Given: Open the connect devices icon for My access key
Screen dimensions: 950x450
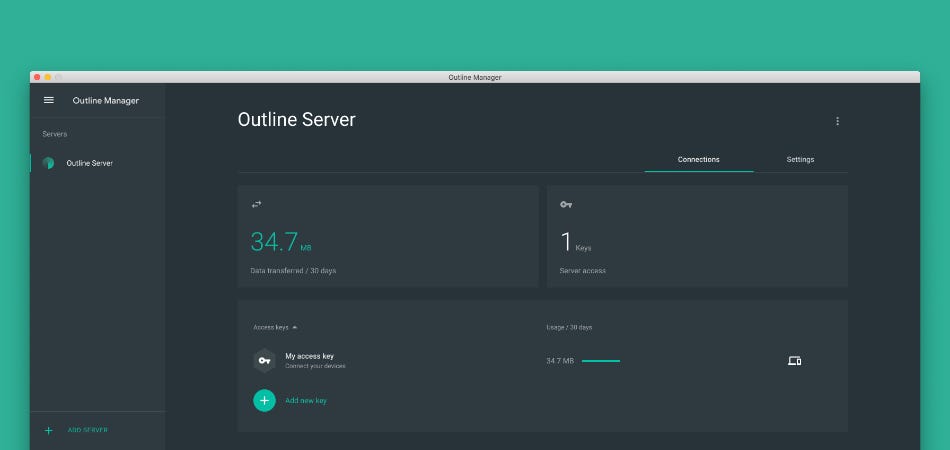Looking at the screenshot, I should tap(794, 361).
